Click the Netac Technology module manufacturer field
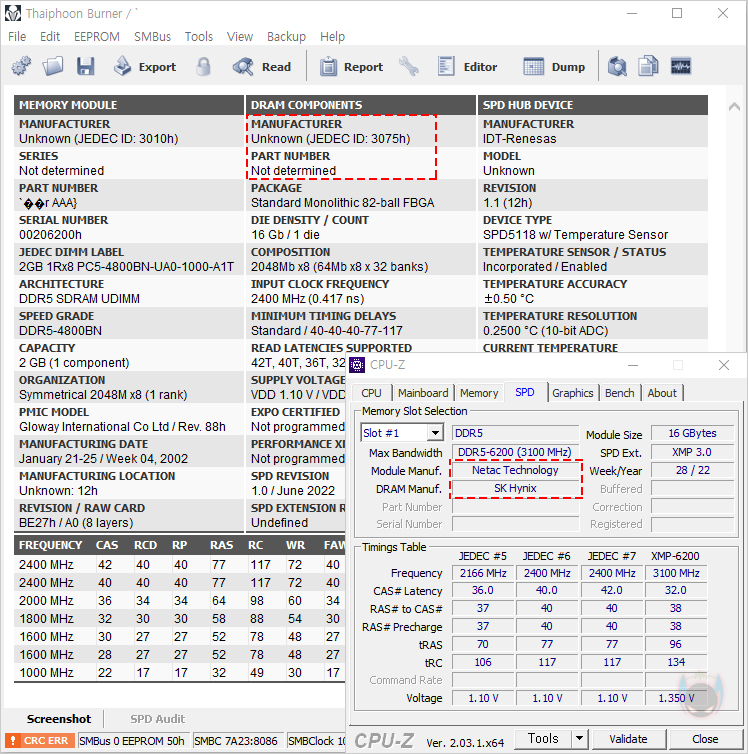The image size is (748, 754). pos(515,470)
